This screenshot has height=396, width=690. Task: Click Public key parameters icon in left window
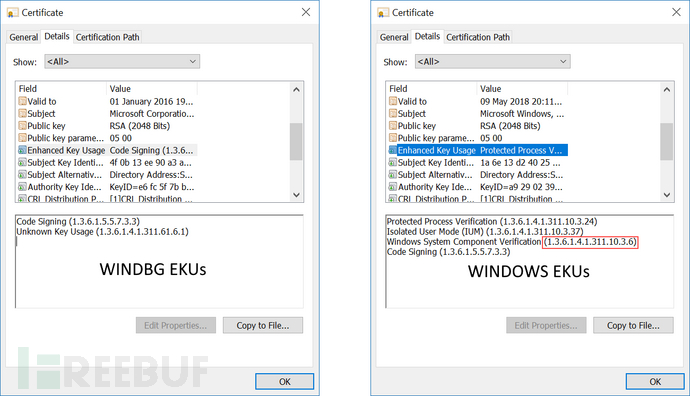point(22,138)
